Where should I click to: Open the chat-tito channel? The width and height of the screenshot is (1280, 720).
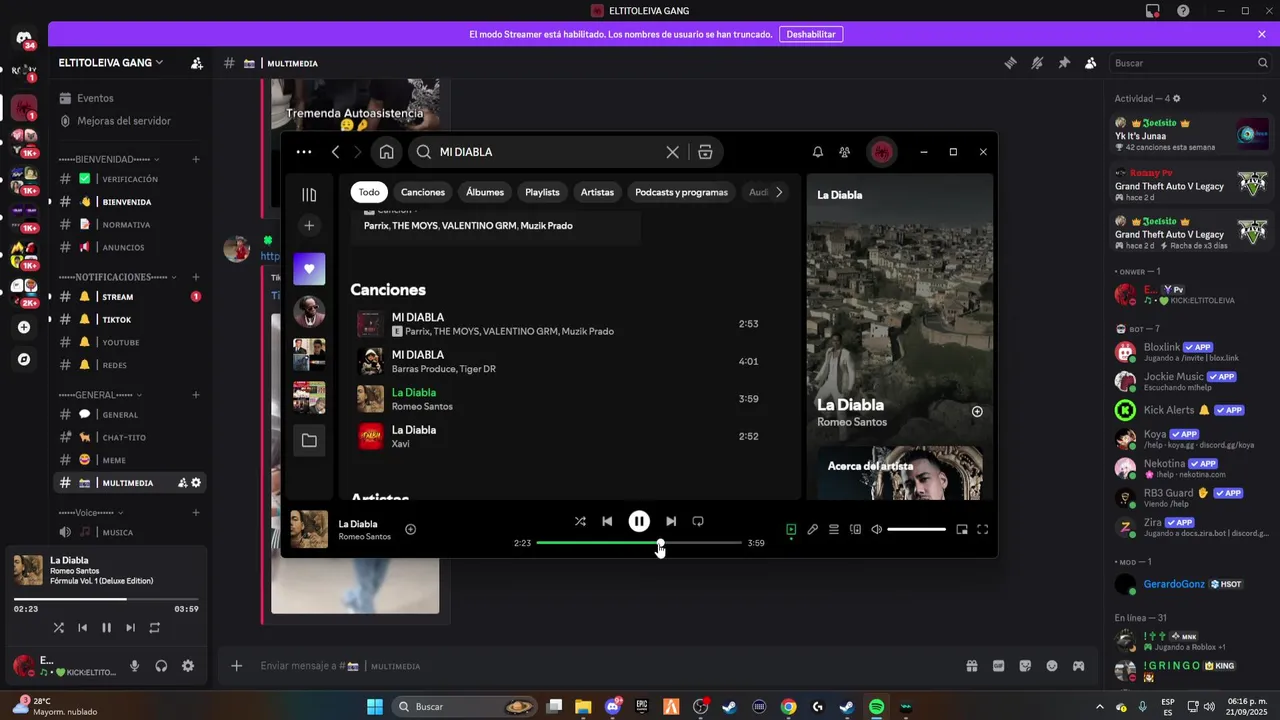(124, 437)
